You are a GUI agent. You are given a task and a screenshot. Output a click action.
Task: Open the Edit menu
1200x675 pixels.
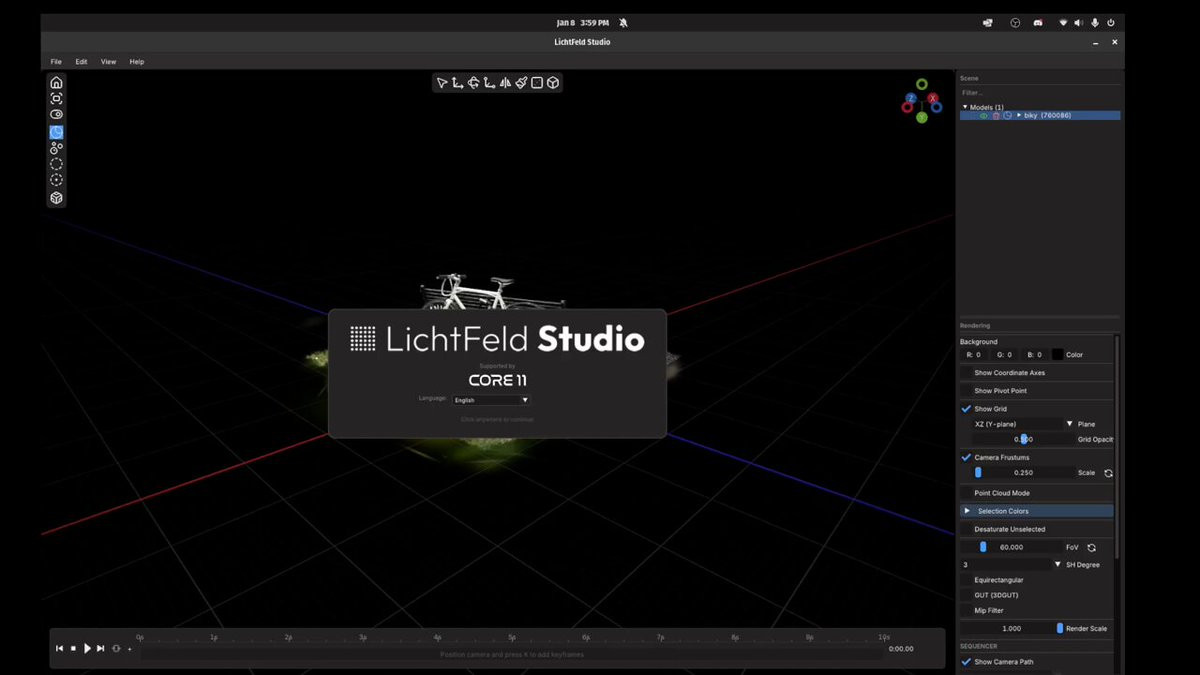tap(81, 62)
